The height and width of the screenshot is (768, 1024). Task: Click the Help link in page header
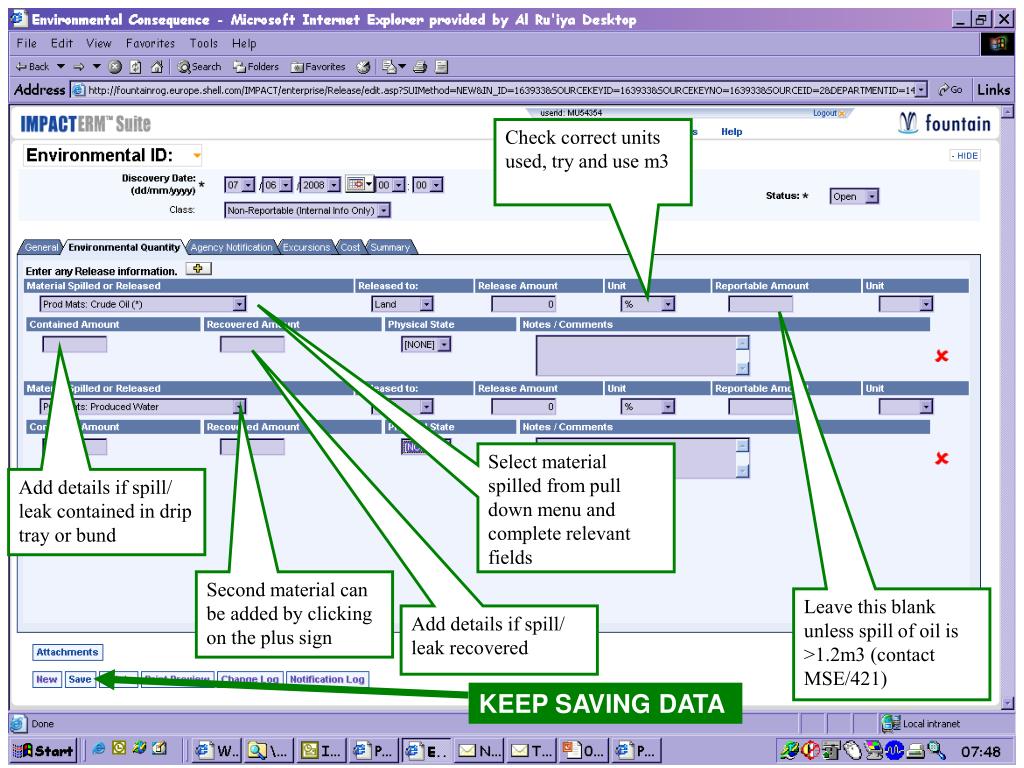pos(731,131)
